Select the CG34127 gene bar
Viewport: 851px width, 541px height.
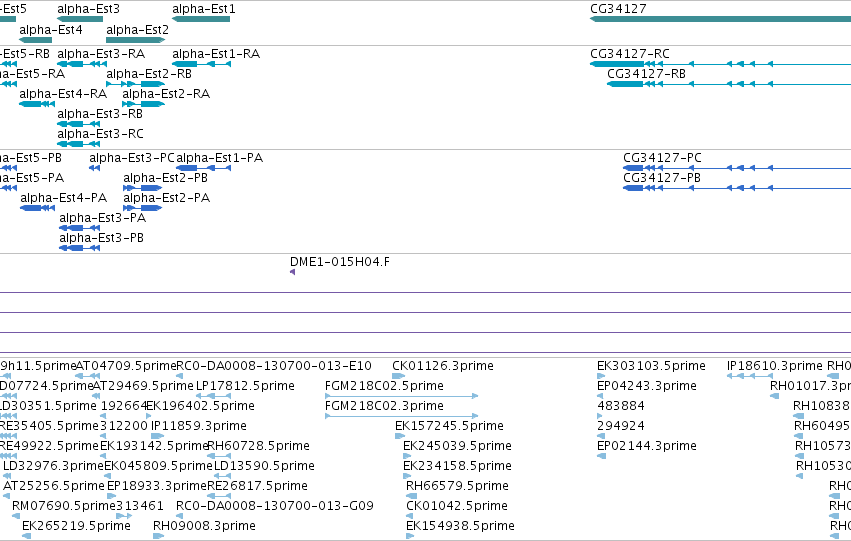[x=720, y=19]
